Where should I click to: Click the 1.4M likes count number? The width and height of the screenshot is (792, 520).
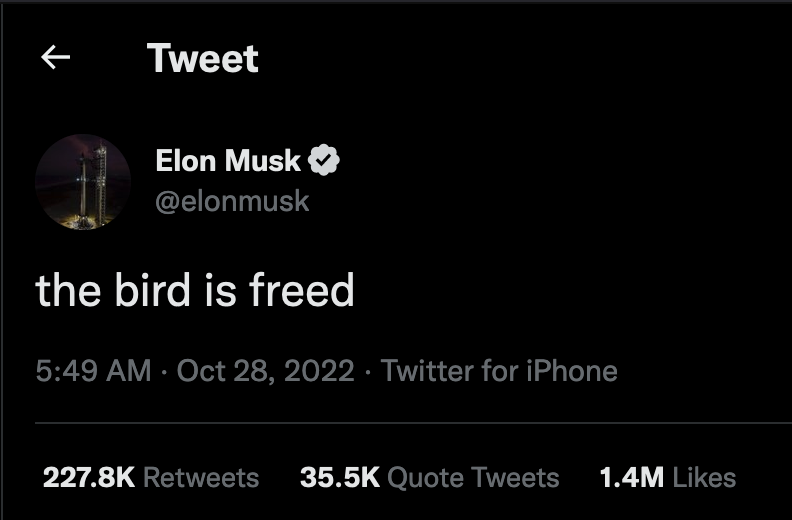point(631,477)
